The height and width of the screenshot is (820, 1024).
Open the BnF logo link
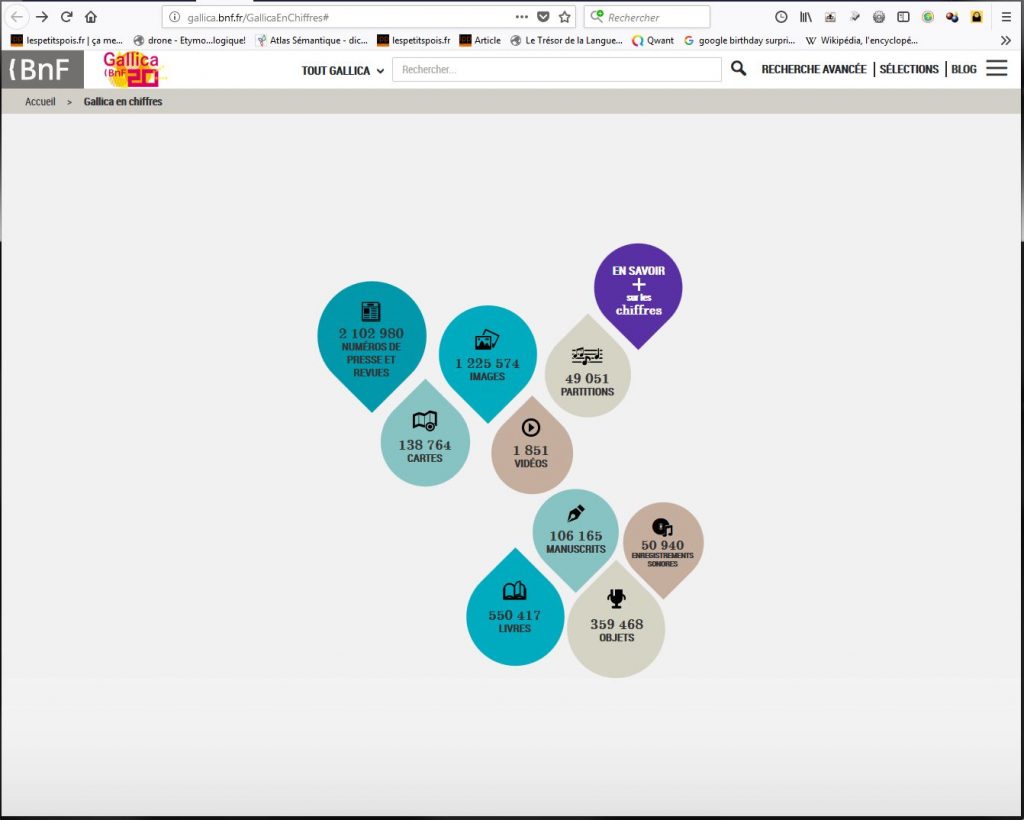42,69
